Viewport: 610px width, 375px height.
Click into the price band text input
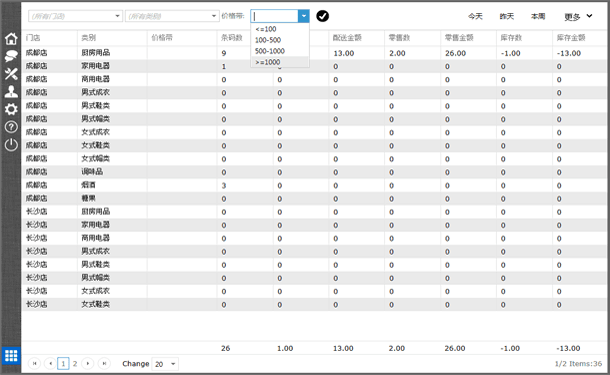pyautogui.click(x=275, y=16)
